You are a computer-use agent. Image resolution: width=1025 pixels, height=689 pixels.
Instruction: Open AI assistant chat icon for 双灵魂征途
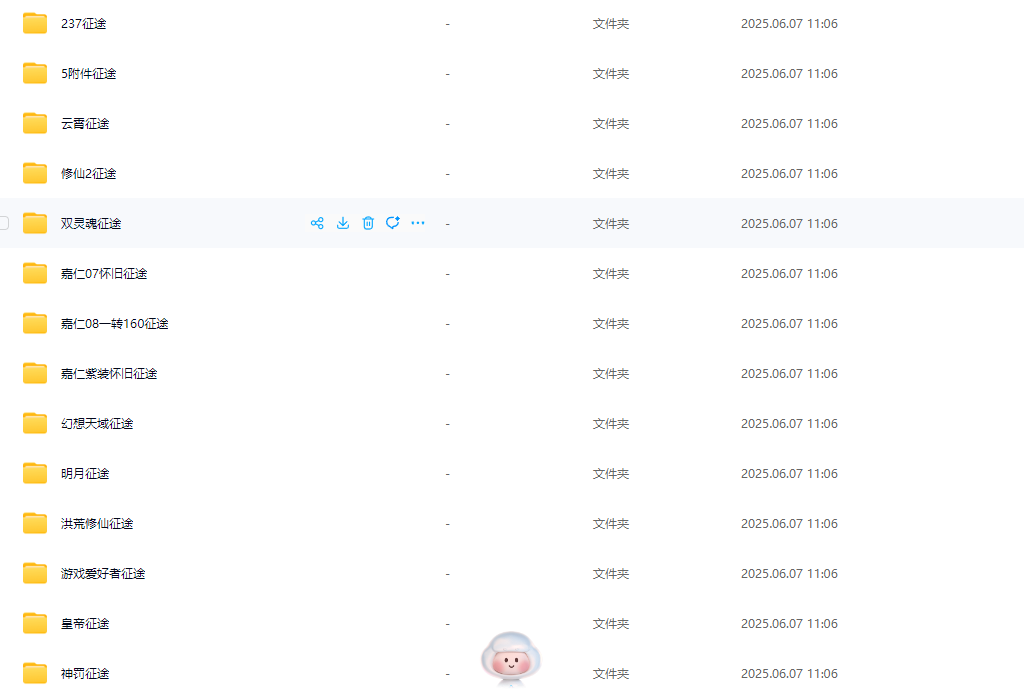point(393,223)
